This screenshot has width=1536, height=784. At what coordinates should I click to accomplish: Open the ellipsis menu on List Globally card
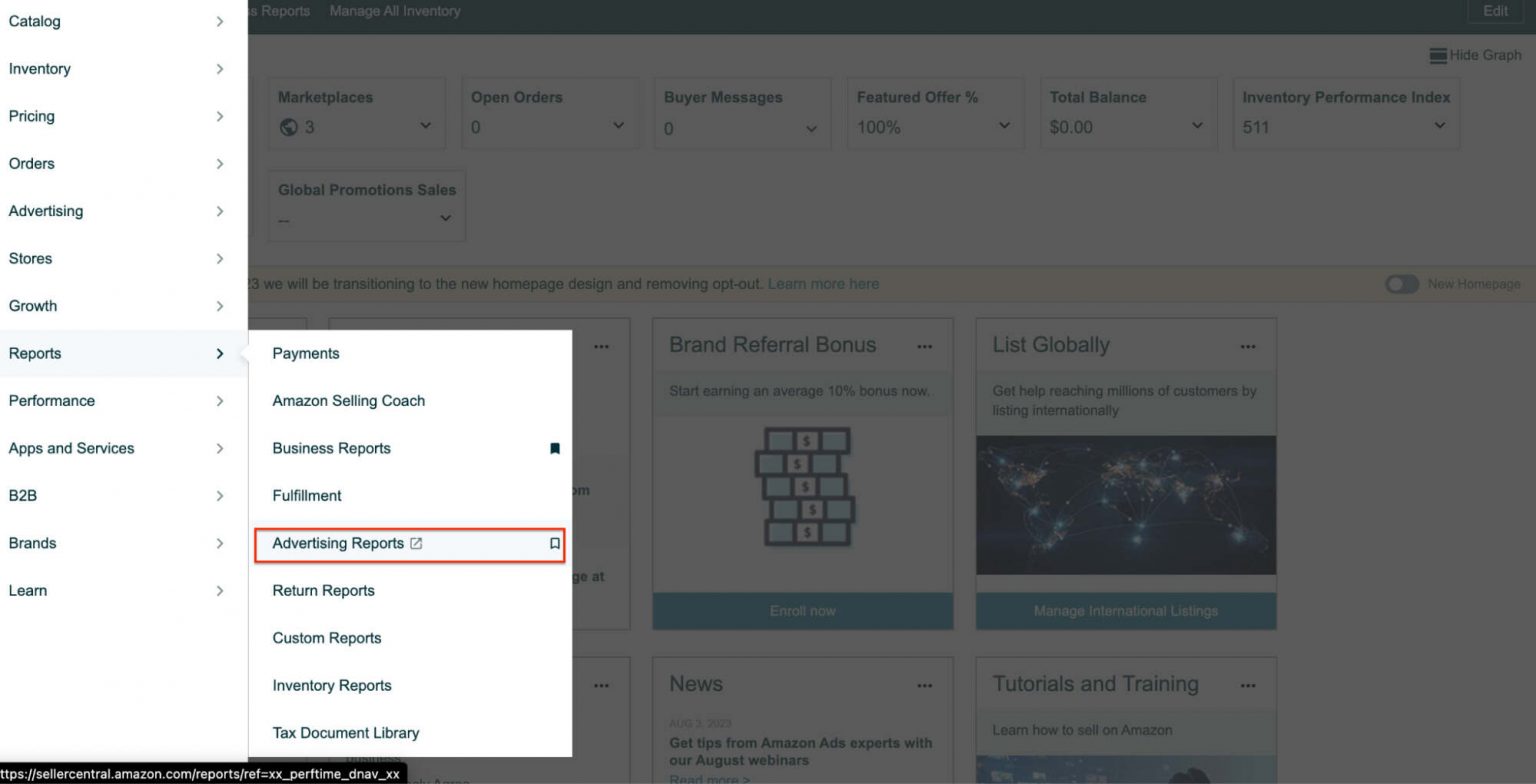[x=1248, y=344]
